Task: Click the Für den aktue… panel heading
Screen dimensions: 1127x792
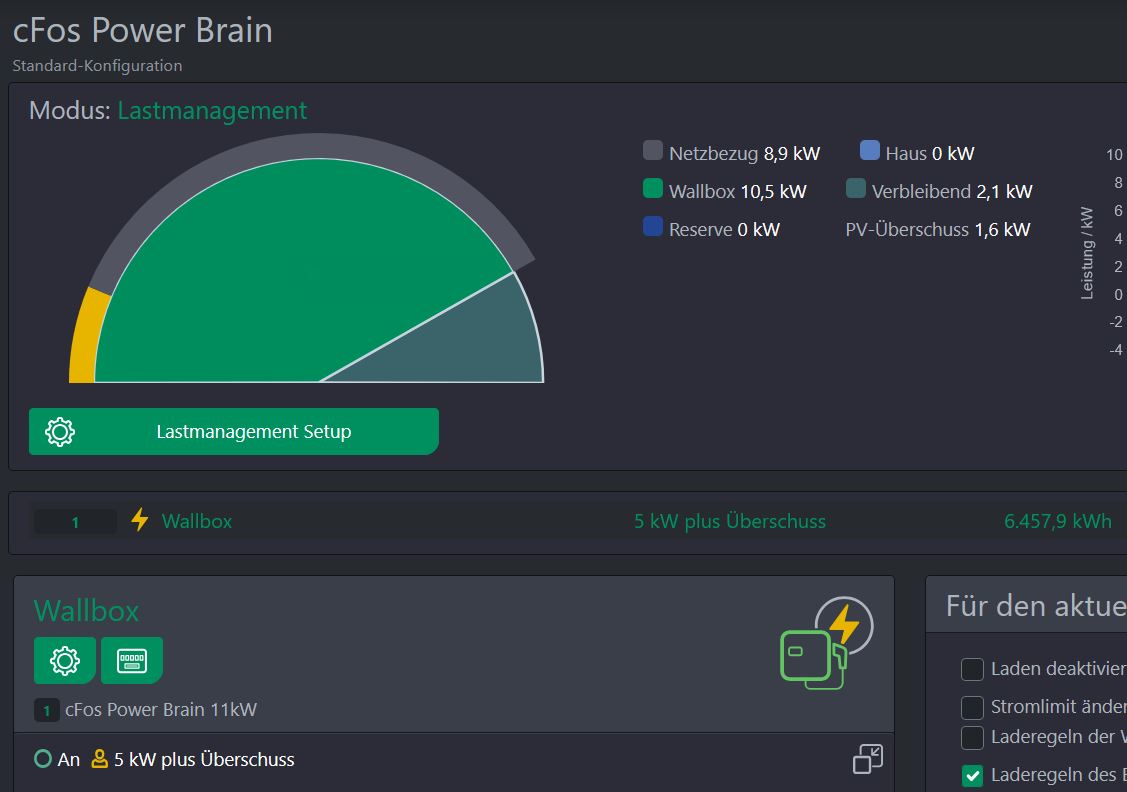Action: (1036, 606)
